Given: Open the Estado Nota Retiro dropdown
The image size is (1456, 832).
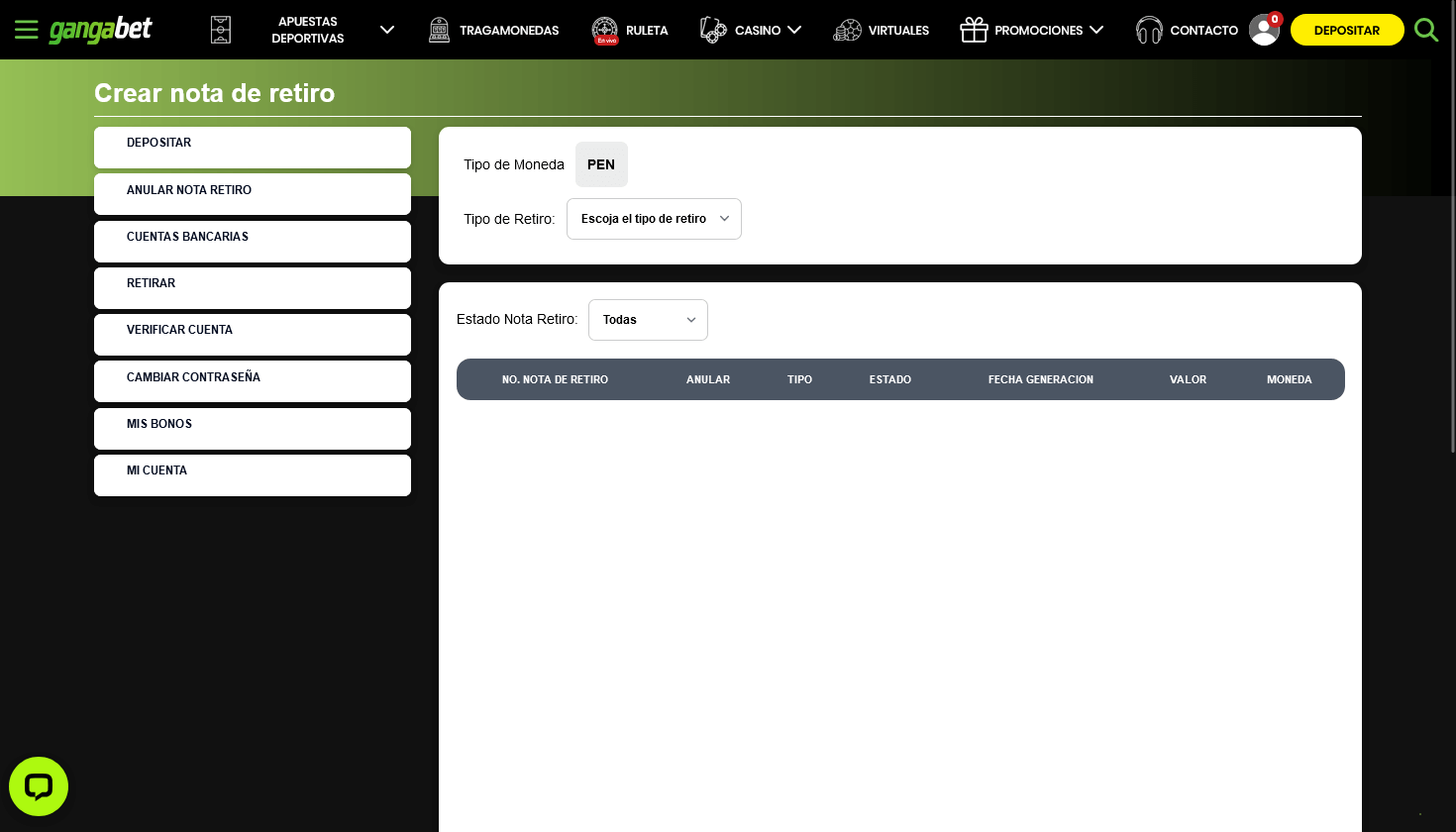Looking at the screenshot, I should click(648, 320).
